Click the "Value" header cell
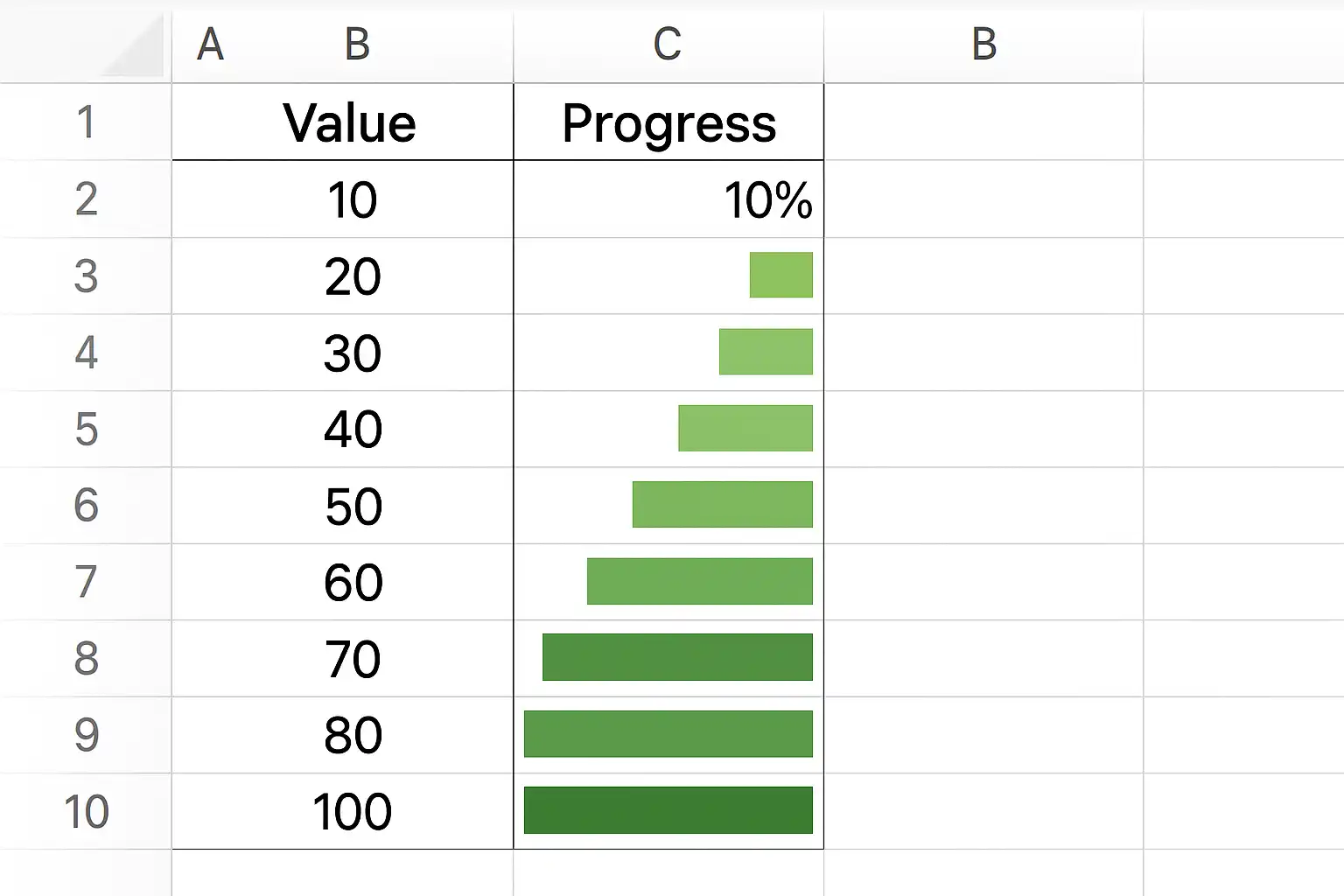 tap(349, 122)
